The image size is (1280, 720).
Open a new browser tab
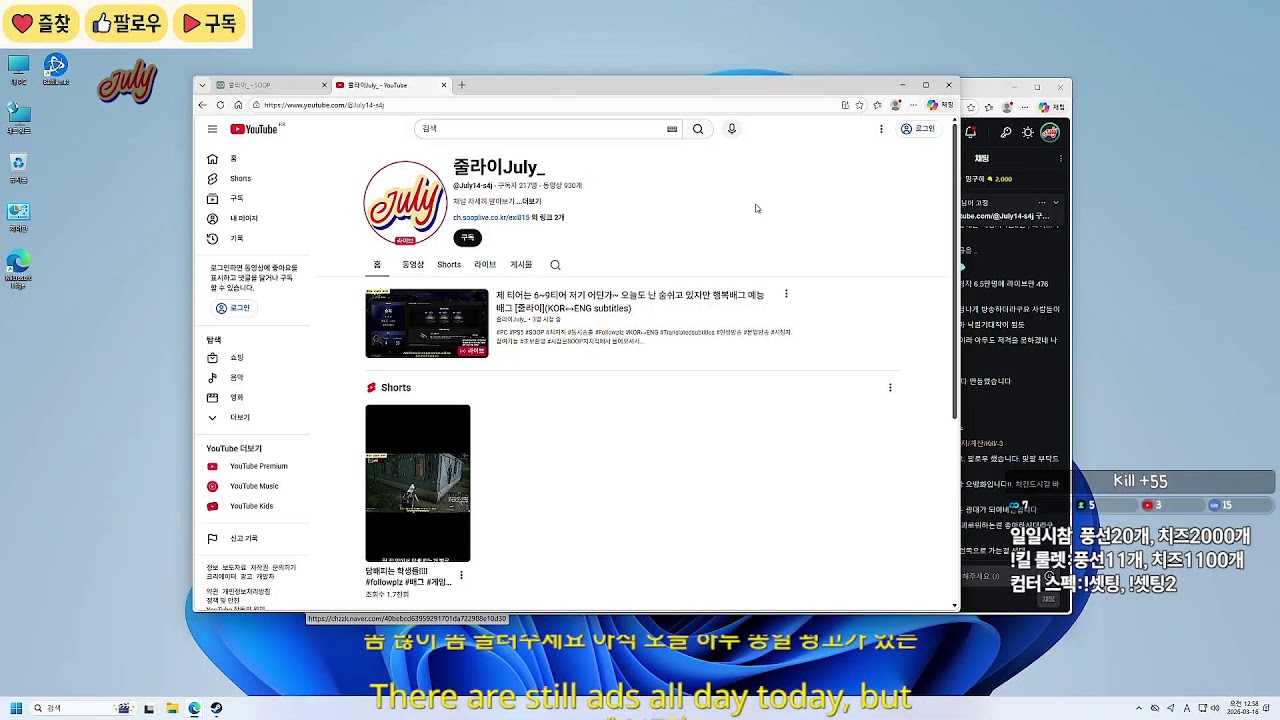462,85
